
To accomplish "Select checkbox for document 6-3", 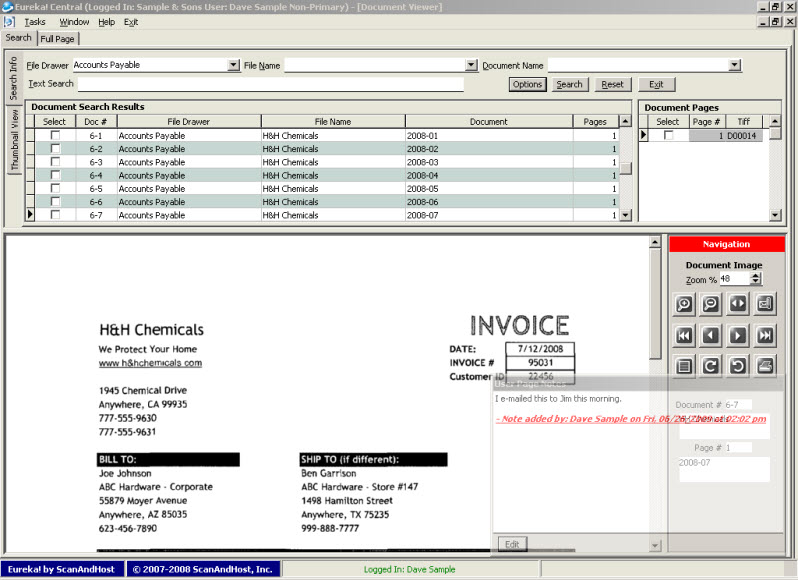I will coord(55,162).
